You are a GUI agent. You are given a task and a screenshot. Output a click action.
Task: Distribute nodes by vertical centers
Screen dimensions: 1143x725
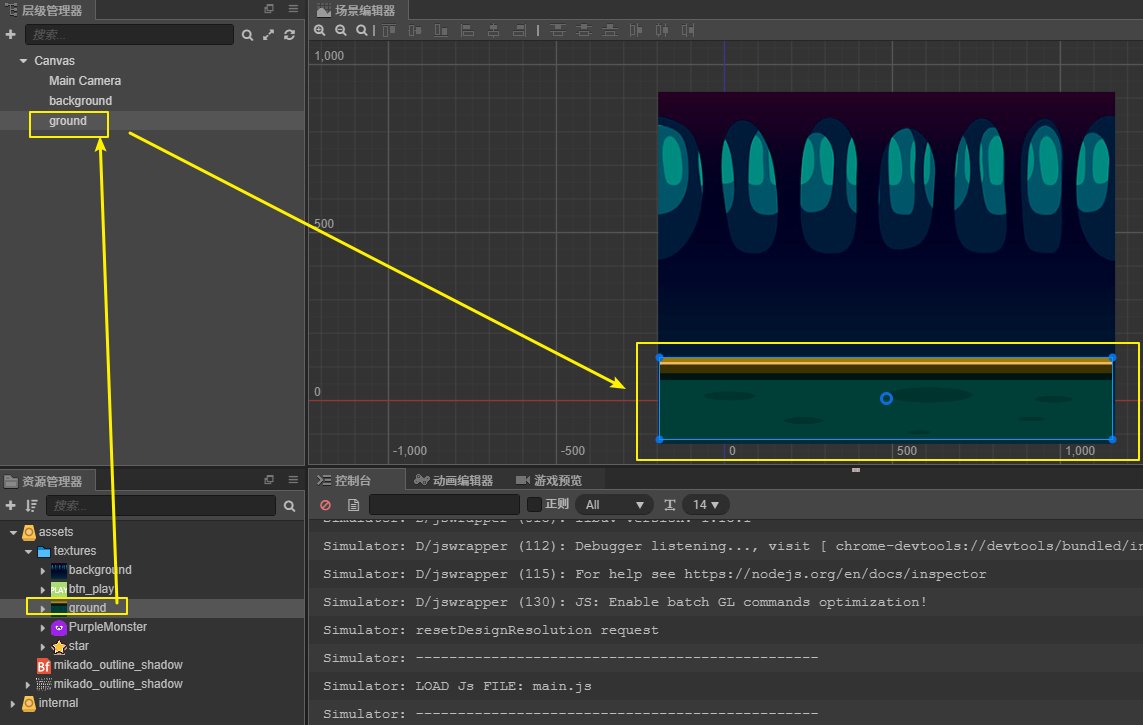[583, 30]
